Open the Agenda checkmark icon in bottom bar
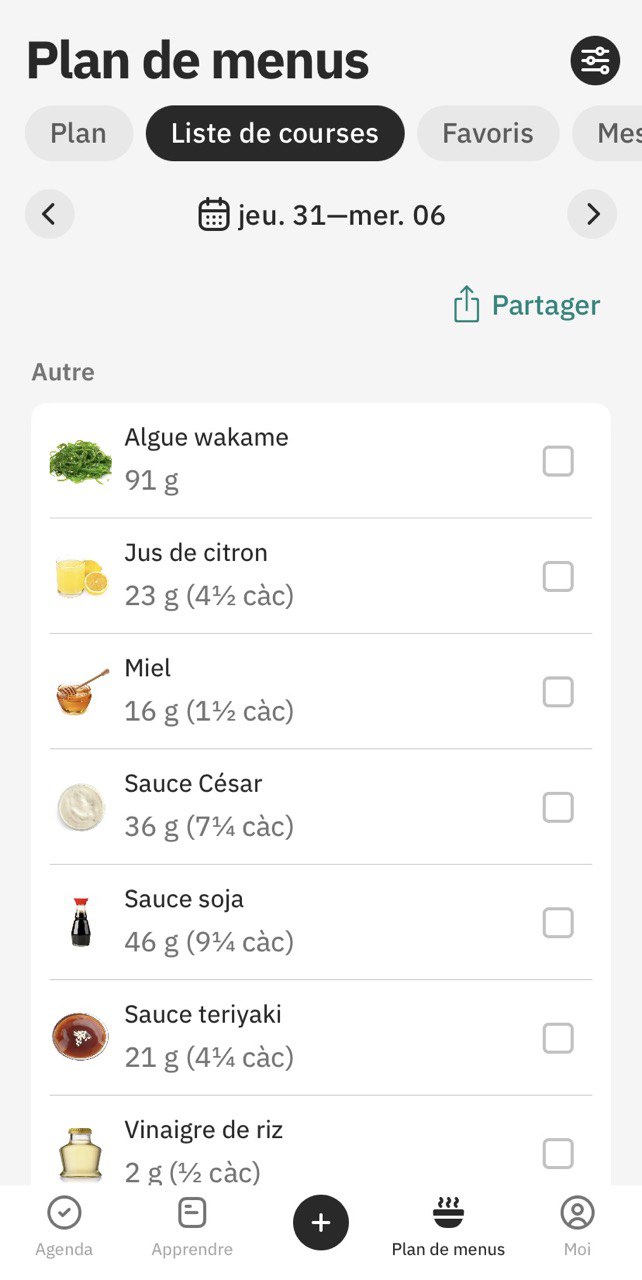 (x=64, y=1212)
